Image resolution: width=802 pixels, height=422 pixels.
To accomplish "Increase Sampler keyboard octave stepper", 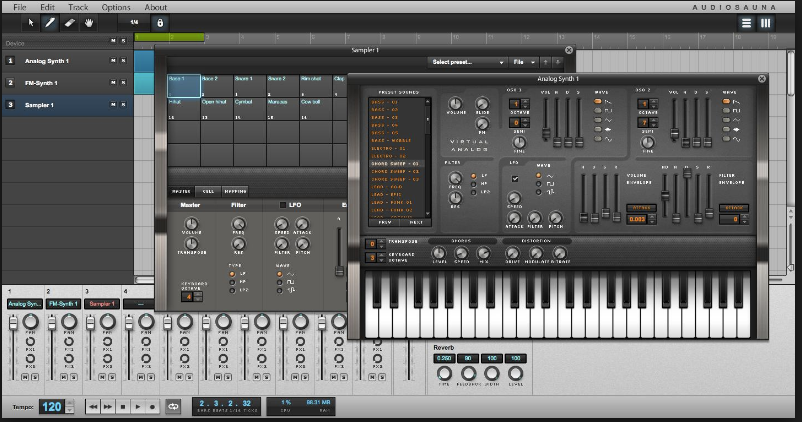I will pos(198,294).
